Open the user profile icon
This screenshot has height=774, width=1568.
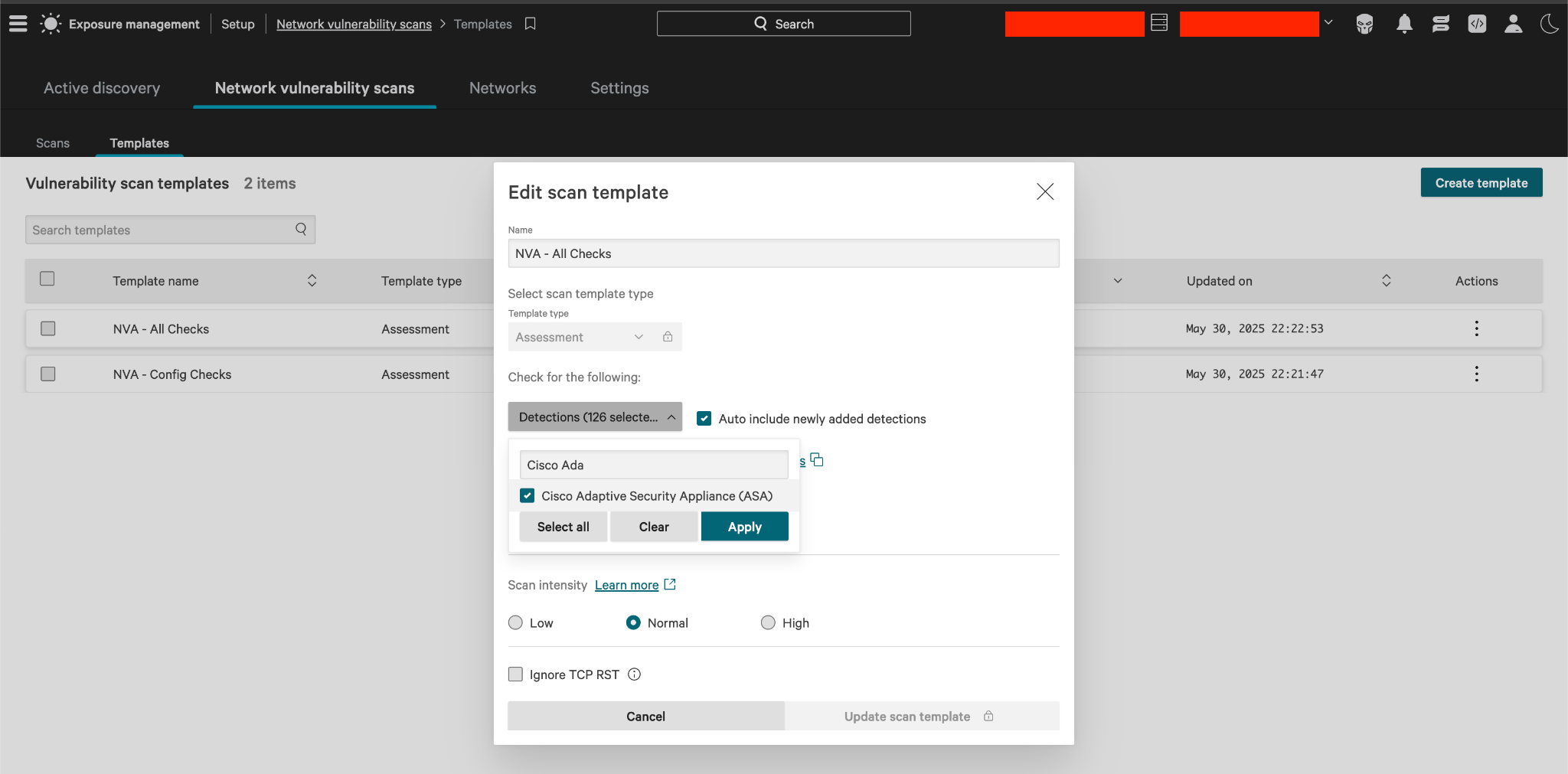(1513, 24)
